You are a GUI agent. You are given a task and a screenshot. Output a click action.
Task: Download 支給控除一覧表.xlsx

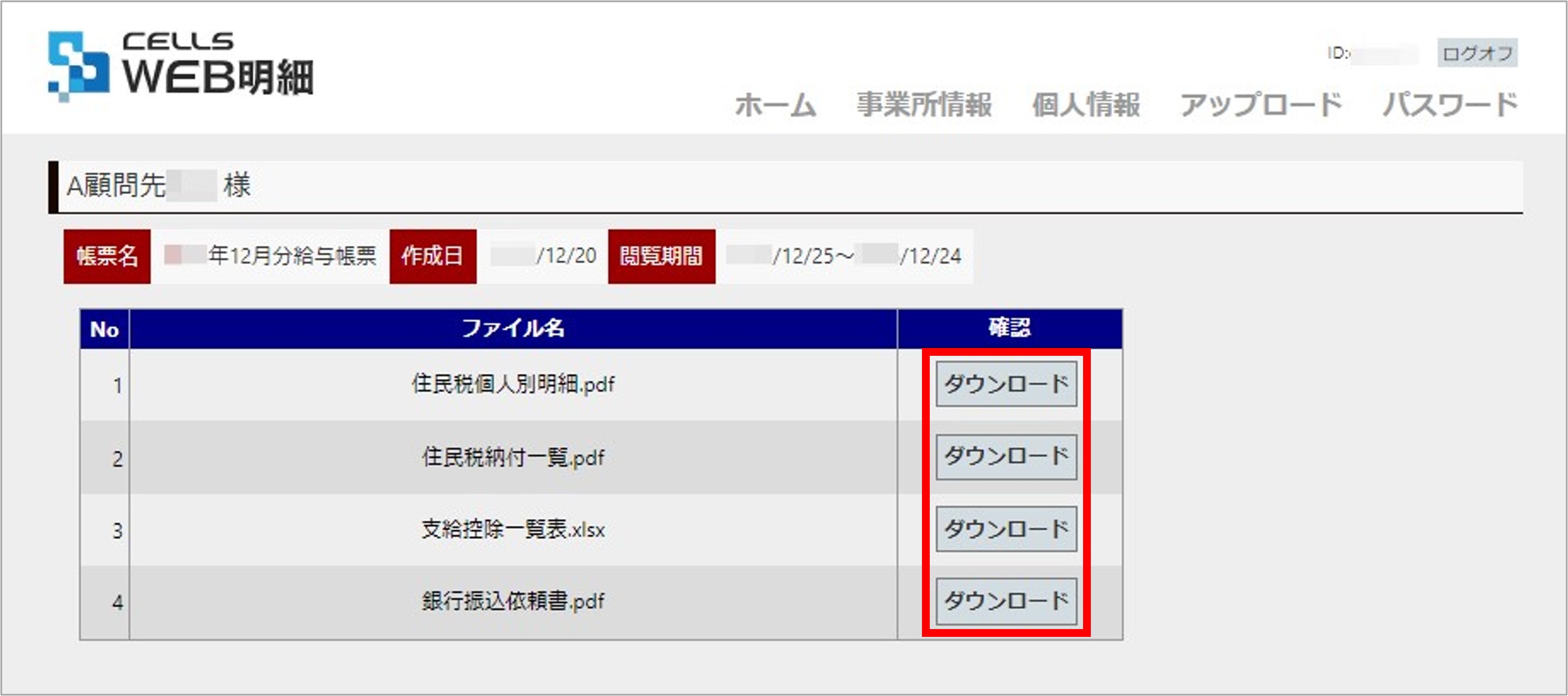coord(1006,529)
